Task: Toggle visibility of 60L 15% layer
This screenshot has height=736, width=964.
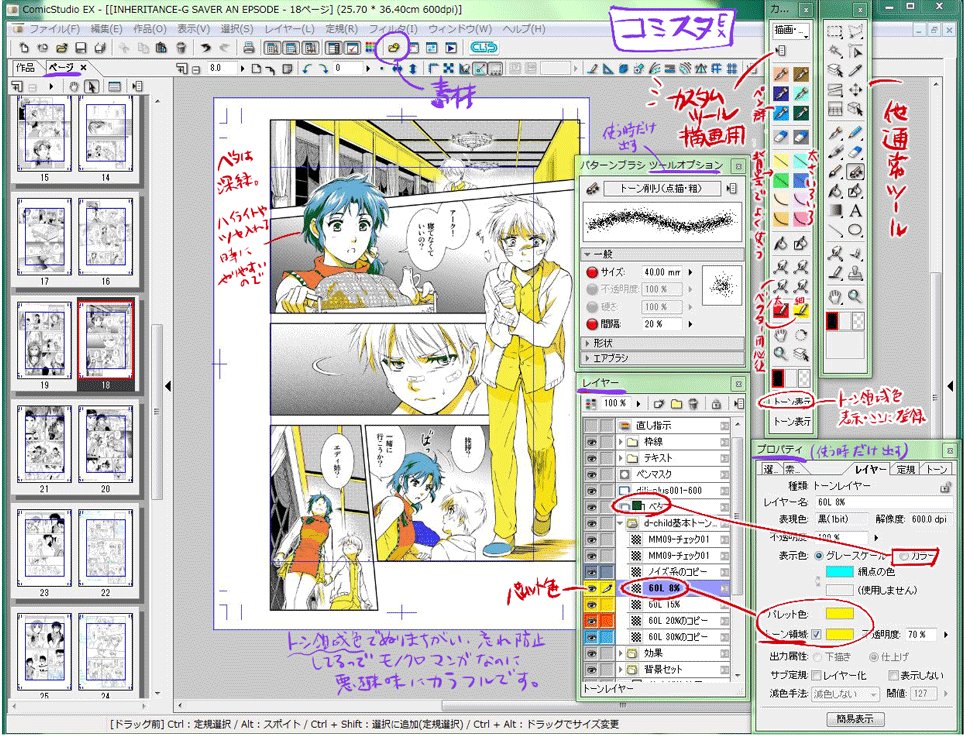Action: coord(591,604)
